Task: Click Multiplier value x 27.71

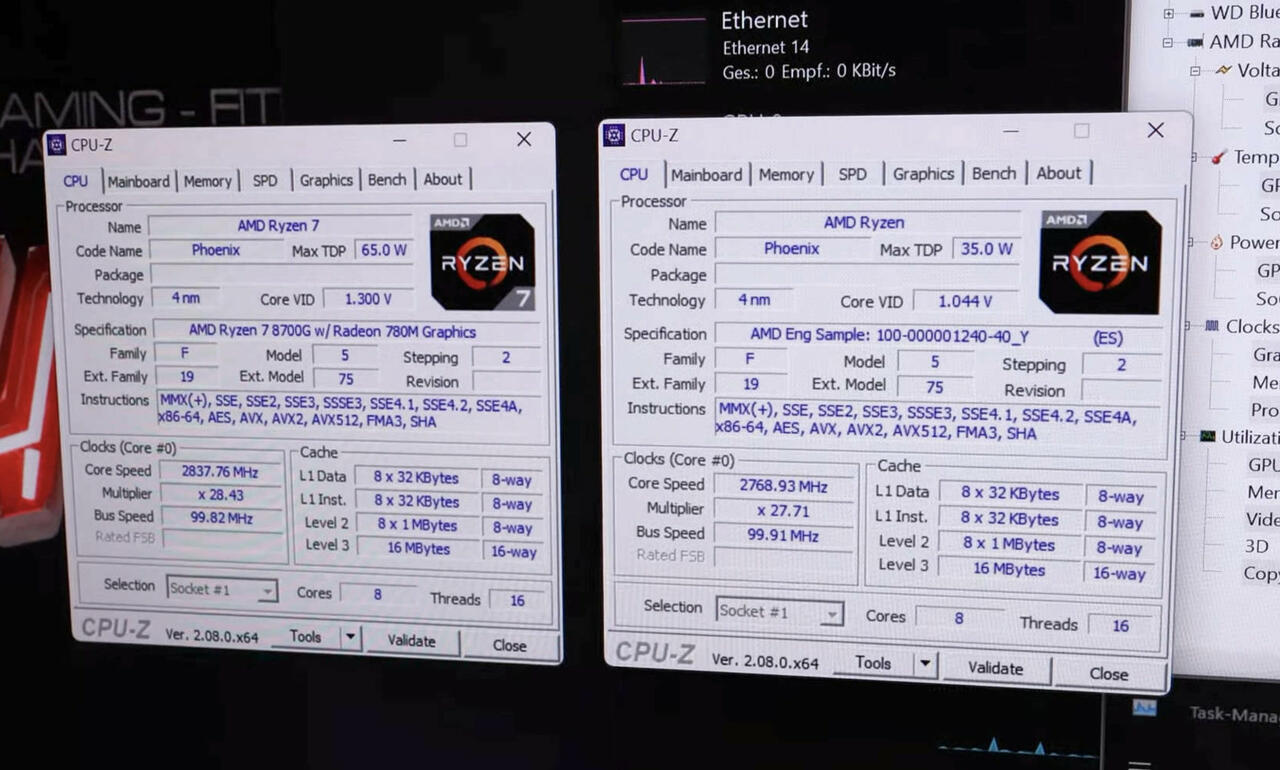Action: 783,510
